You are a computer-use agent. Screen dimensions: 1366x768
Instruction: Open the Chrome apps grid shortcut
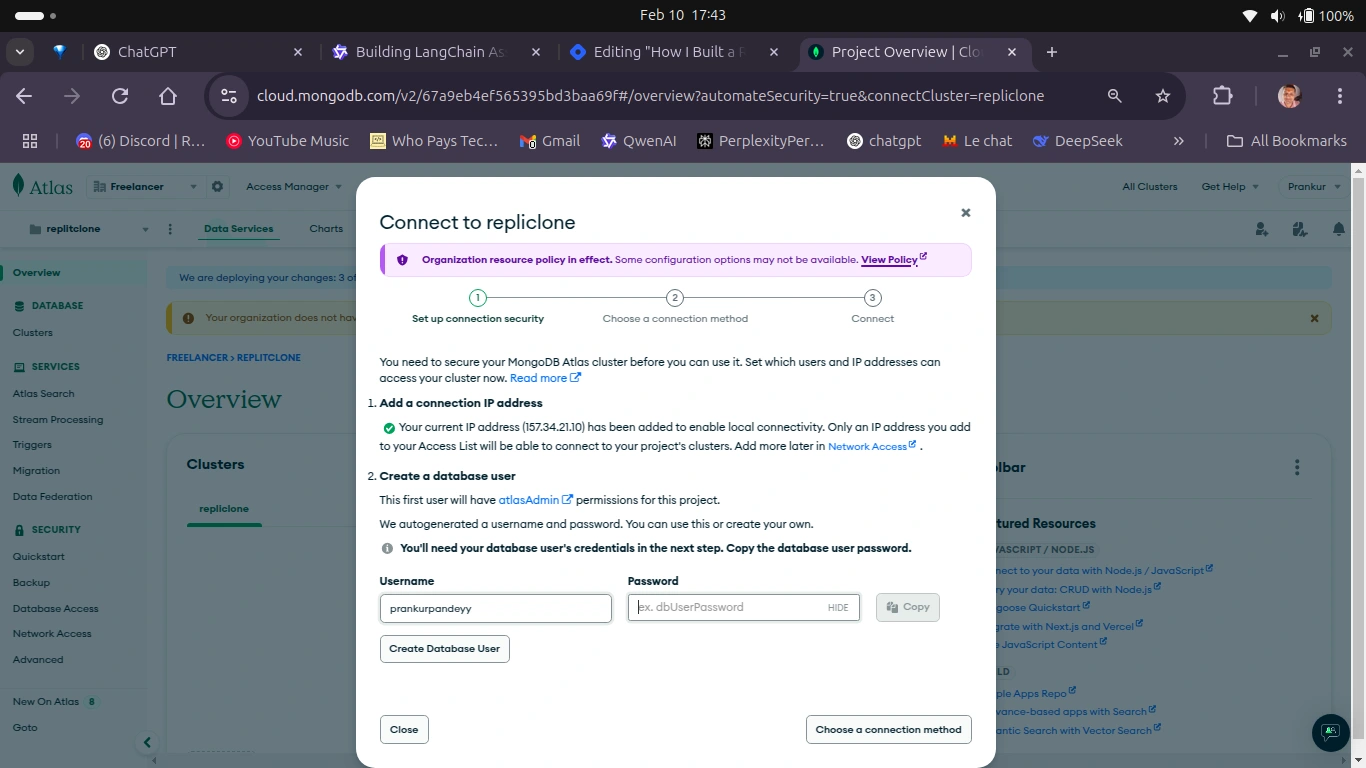pyautogui.click(x=30, y=141)
